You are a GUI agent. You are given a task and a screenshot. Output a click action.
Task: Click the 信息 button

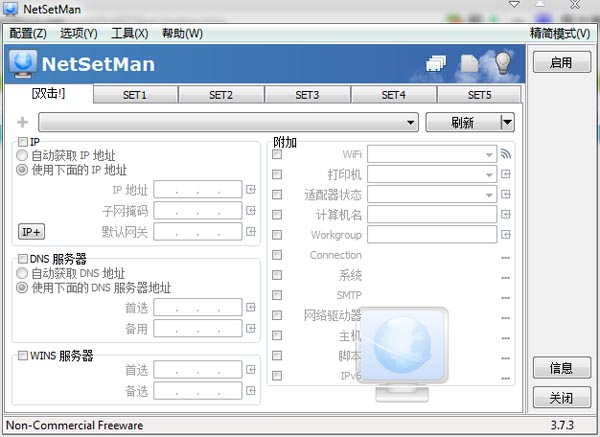tap(562, 368)
